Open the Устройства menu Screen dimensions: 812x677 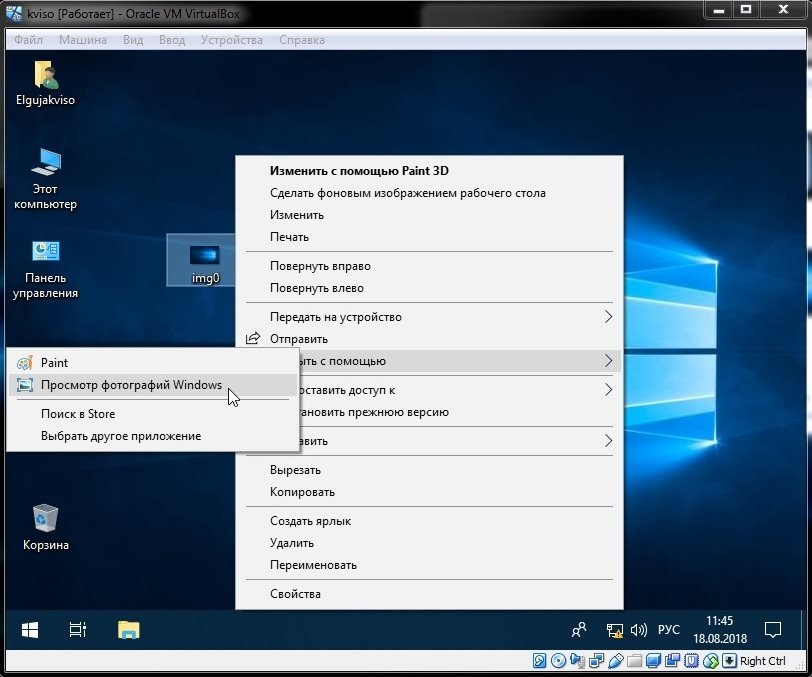[232, 40]
